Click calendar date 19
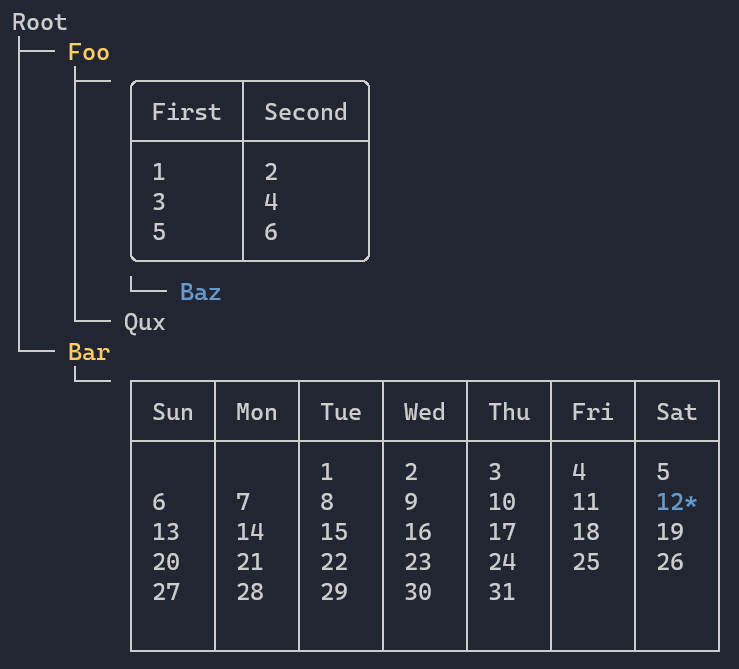Viewport: 739px width, 669px height. point(670,532)
